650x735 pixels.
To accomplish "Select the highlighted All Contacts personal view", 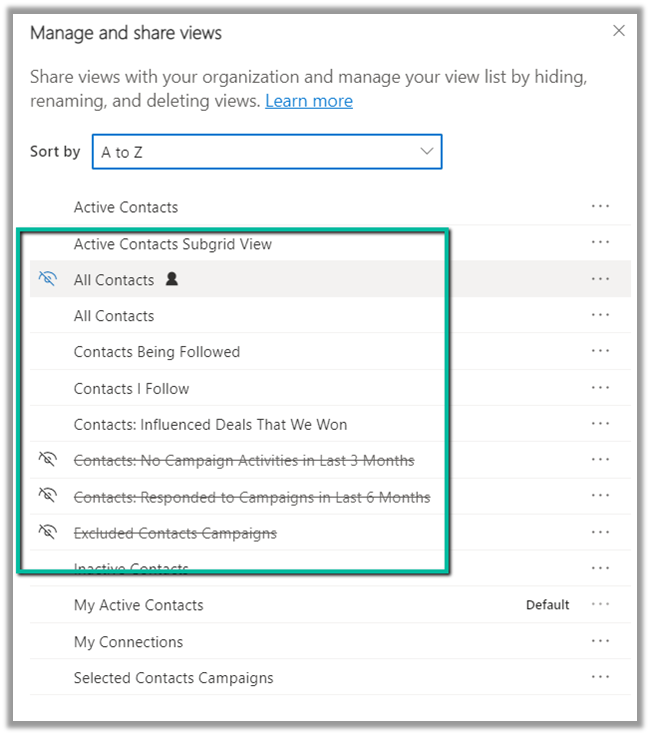I will pos(114,280).
